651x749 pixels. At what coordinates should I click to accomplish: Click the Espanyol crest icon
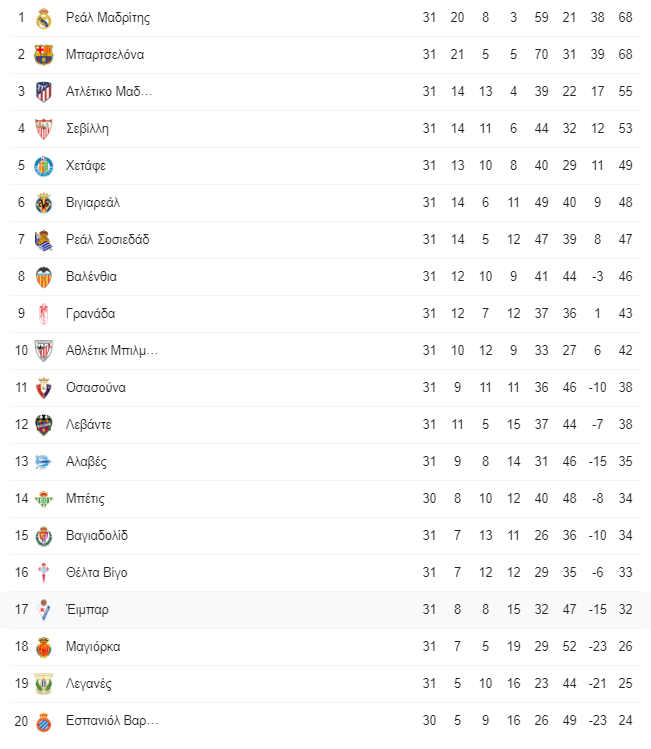pos(43,722)
